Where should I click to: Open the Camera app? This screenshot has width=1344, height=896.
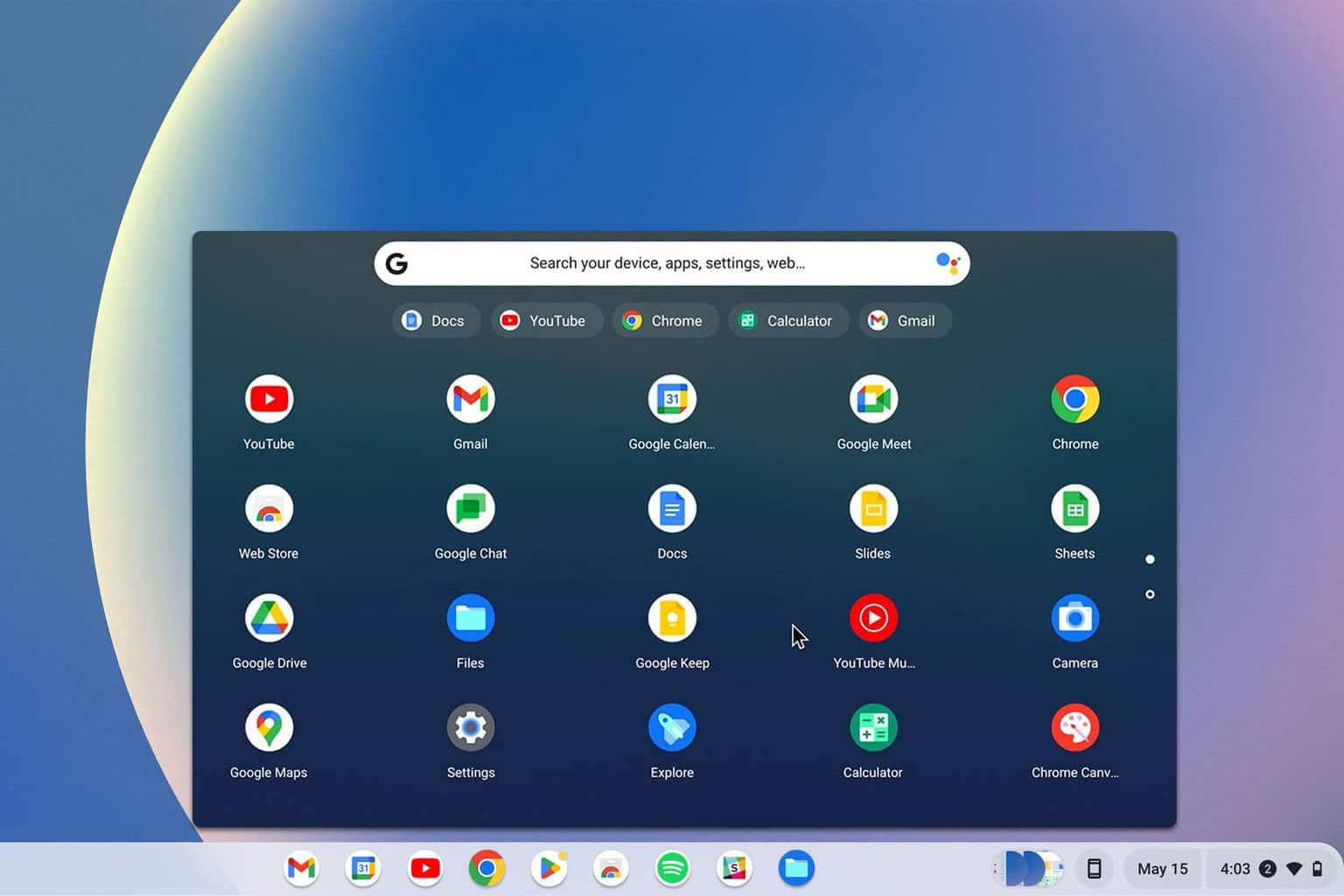(x=1074, y=618)
